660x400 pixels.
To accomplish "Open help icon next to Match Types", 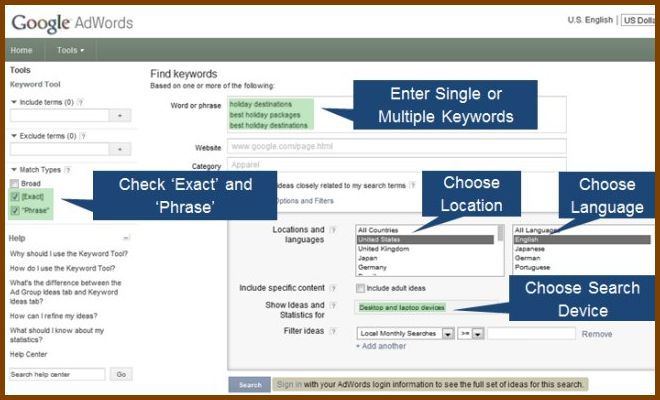I will tap(68, 170).
